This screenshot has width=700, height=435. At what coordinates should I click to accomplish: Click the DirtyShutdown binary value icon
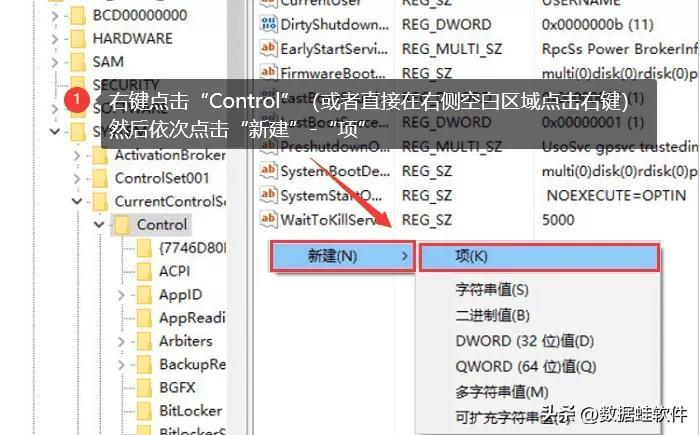click(268, 23)
